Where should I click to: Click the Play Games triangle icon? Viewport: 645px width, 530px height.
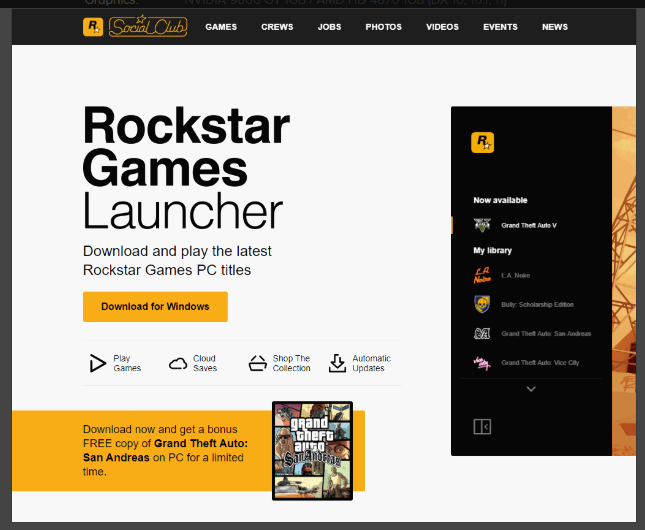[98, 363]
